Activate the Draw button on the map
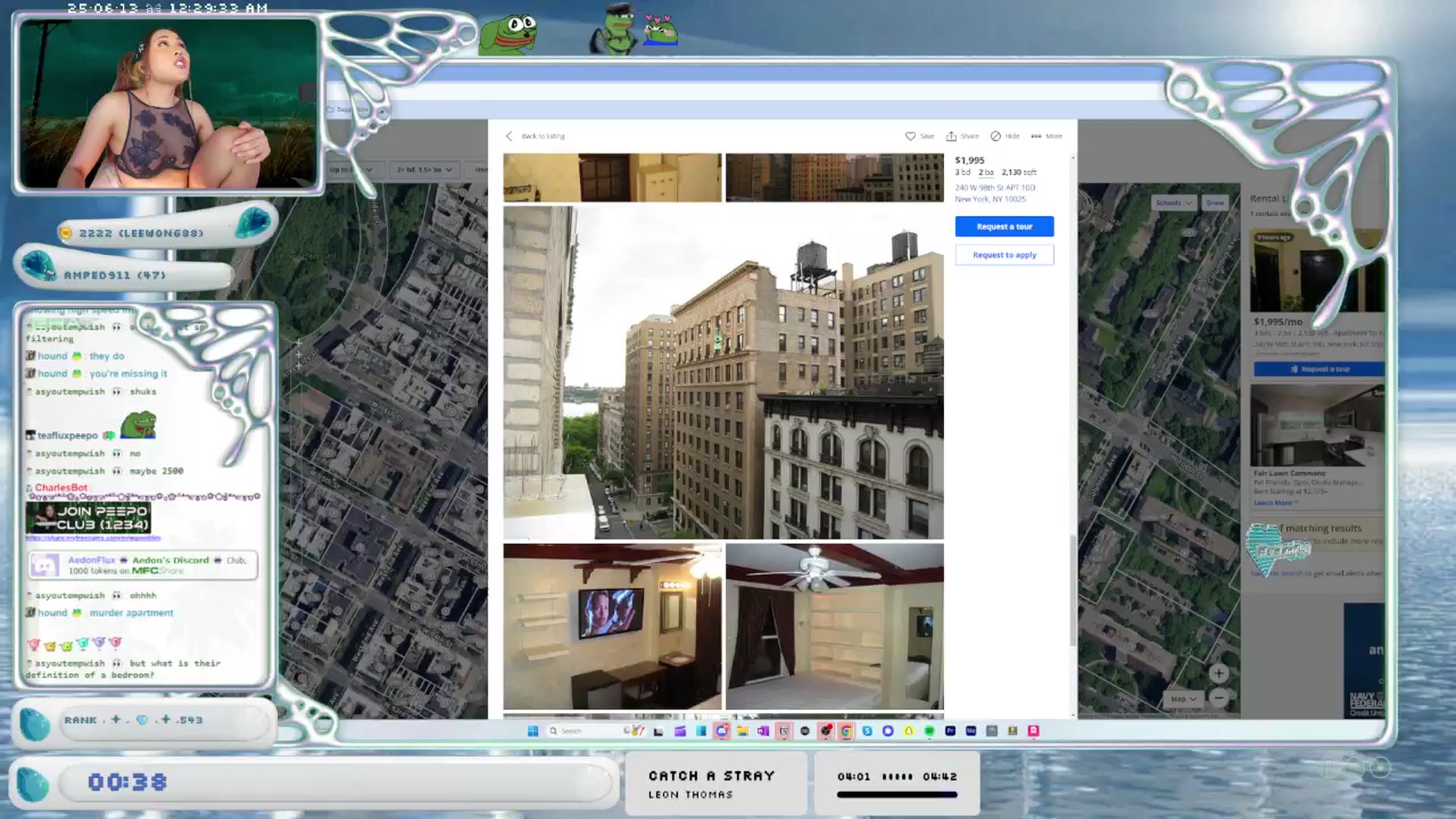Screen dimensions: 1456x819 1215,202
